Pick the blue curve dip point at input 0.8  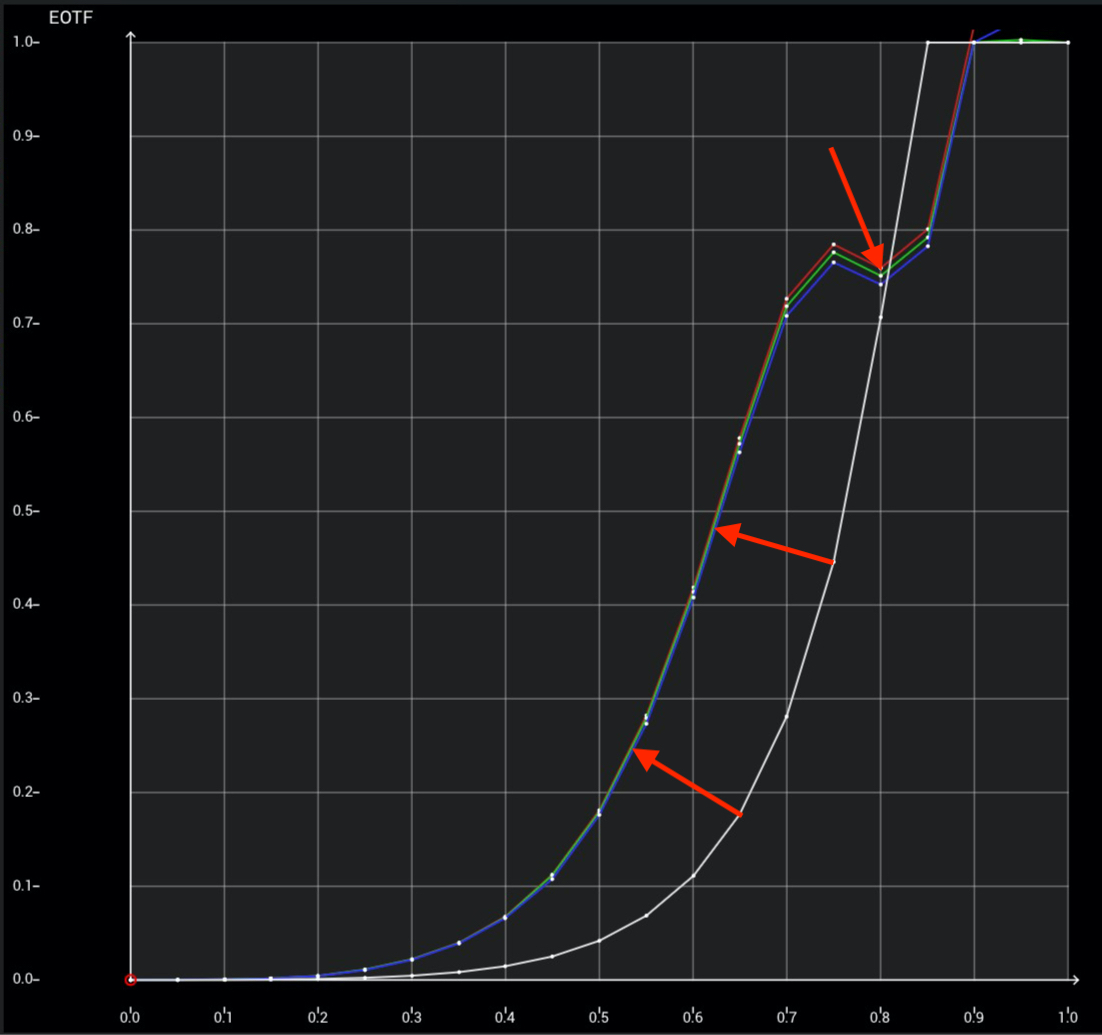(x=880, y=284)
